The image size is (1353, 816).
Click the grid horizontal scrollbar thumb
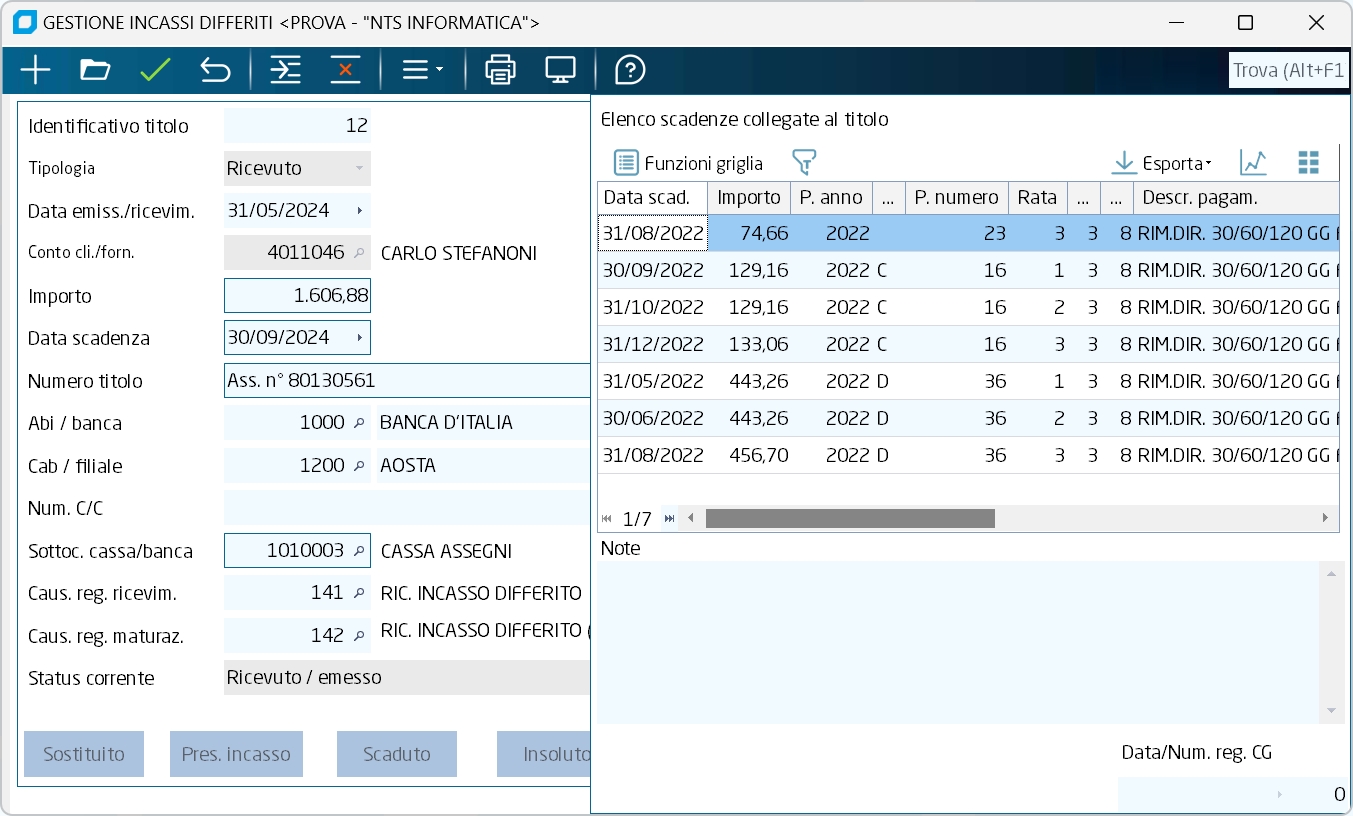point(850,518)
